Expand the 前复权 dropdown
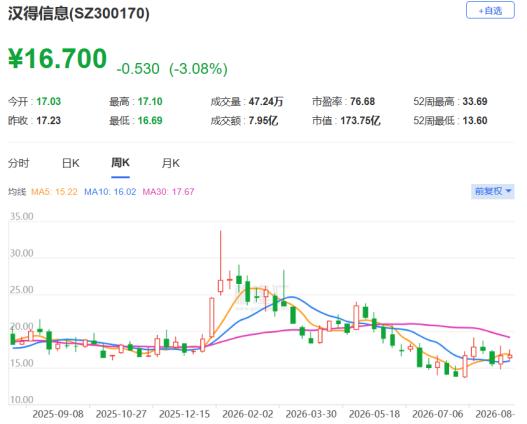Image resolution: width=527 pixels, height=424 pixels. [x=493, y=192]
